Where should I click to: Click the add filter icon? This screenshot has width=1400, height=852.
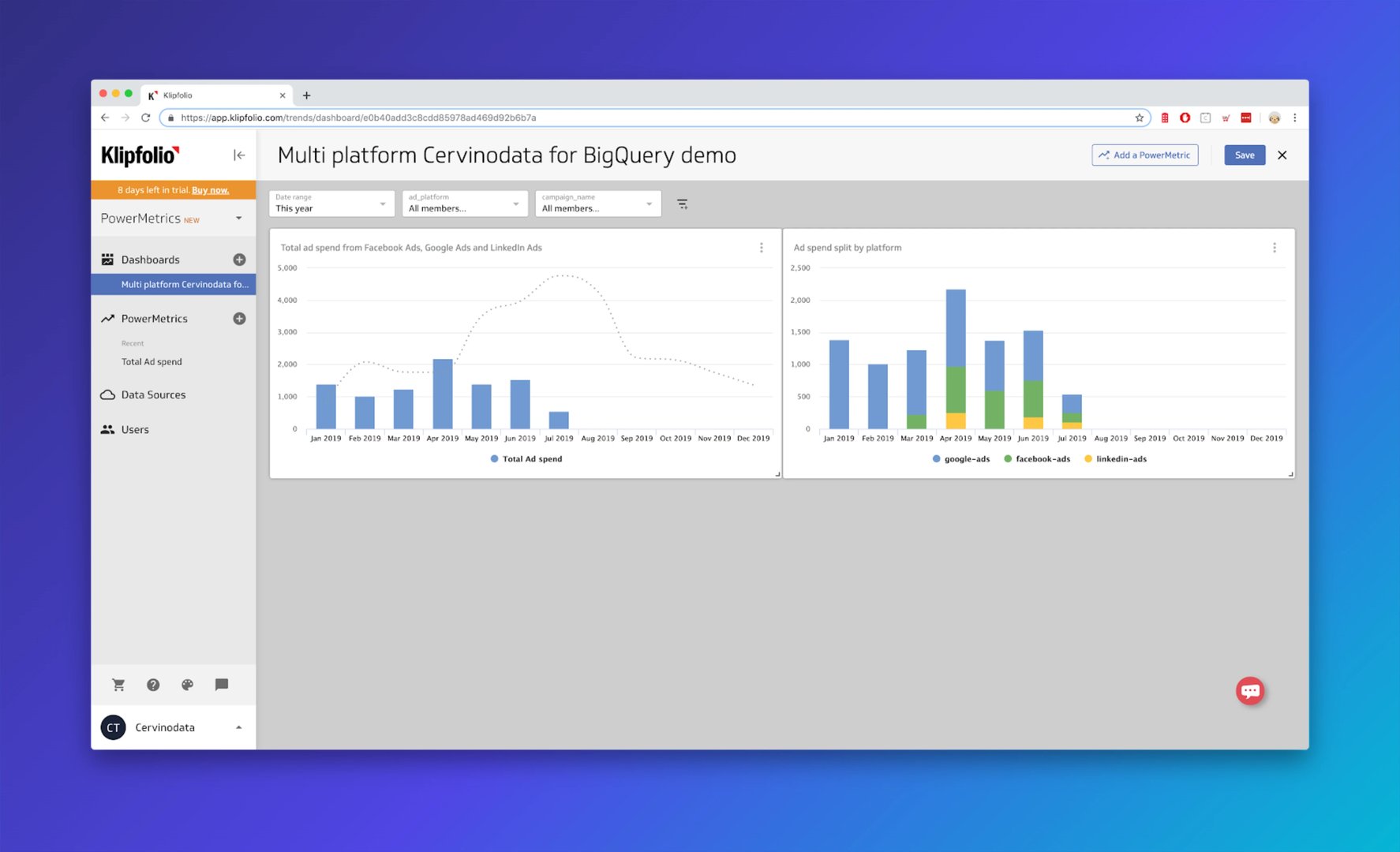click(683, 204)
